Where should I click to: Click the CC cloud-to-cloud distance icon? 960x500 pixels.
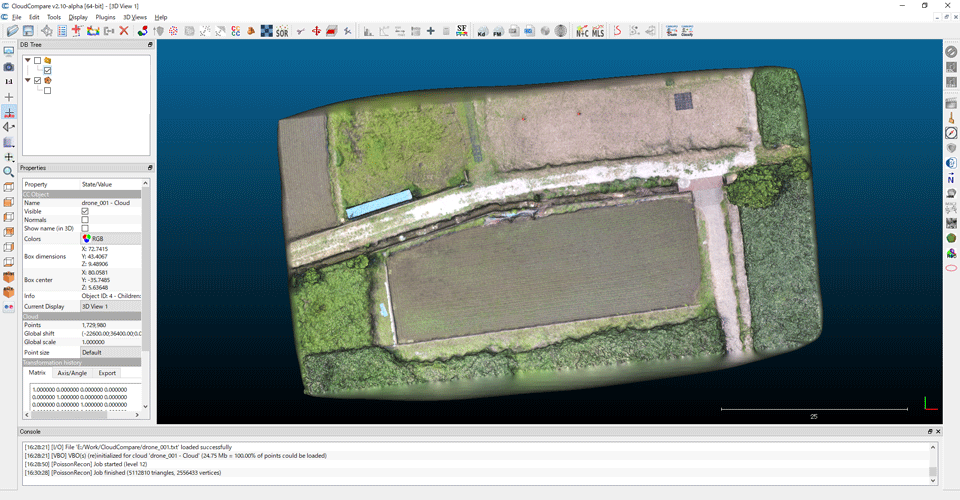click(x=236, y=31)
